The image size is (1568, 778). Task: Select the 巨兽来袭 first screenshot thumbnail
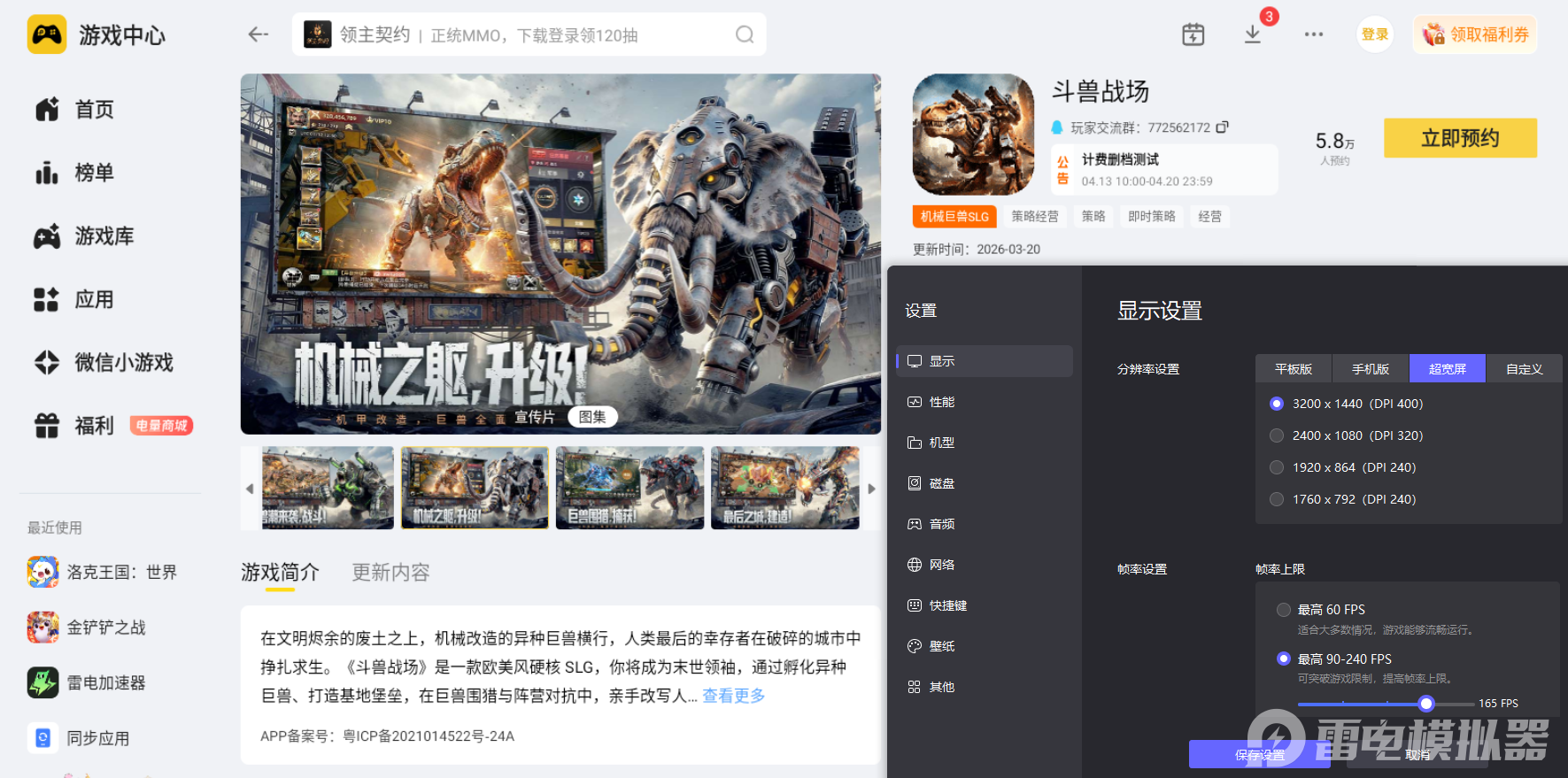[328, 488]
